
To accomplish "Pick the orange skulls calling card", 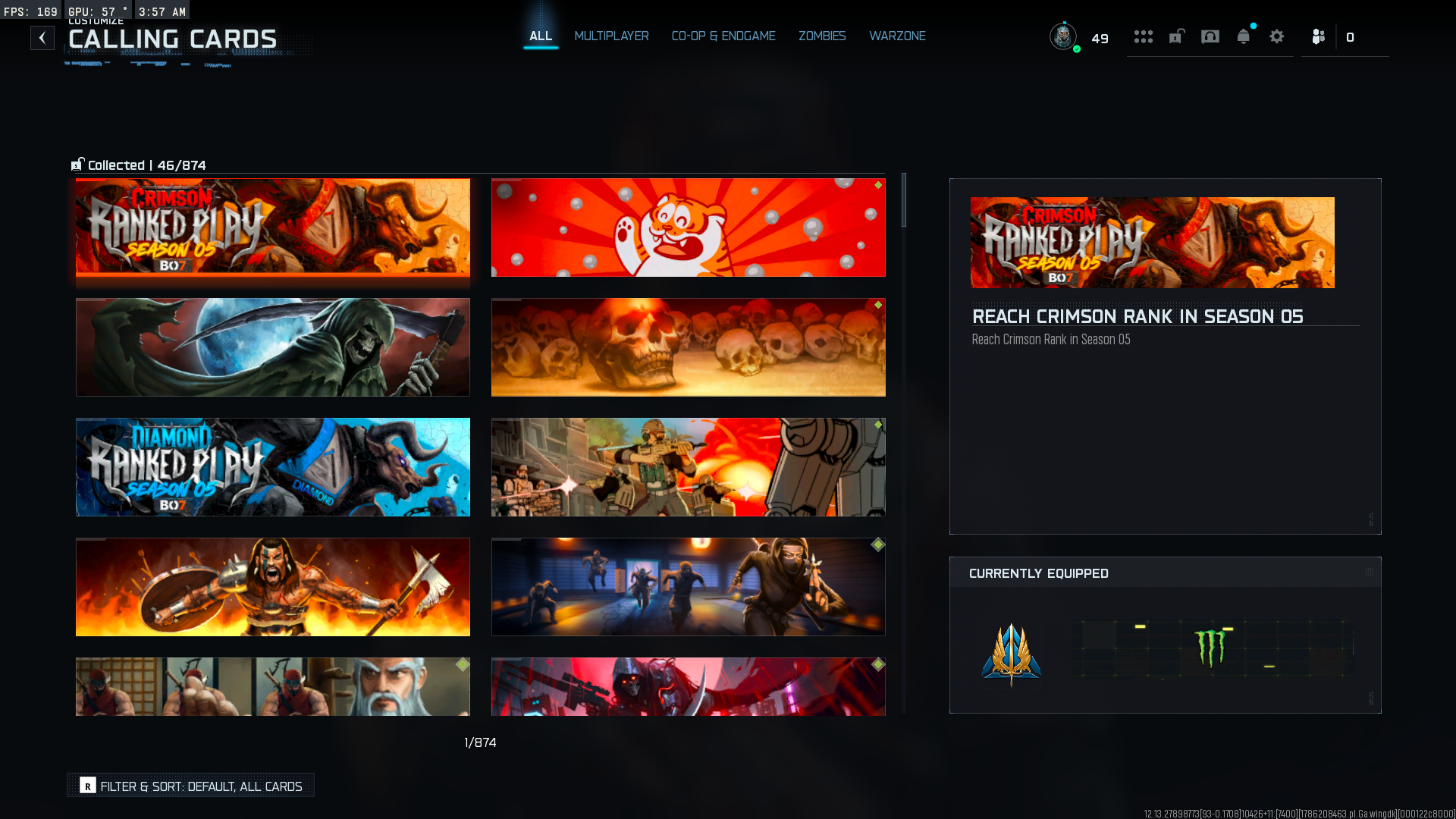I will point(689,347).
